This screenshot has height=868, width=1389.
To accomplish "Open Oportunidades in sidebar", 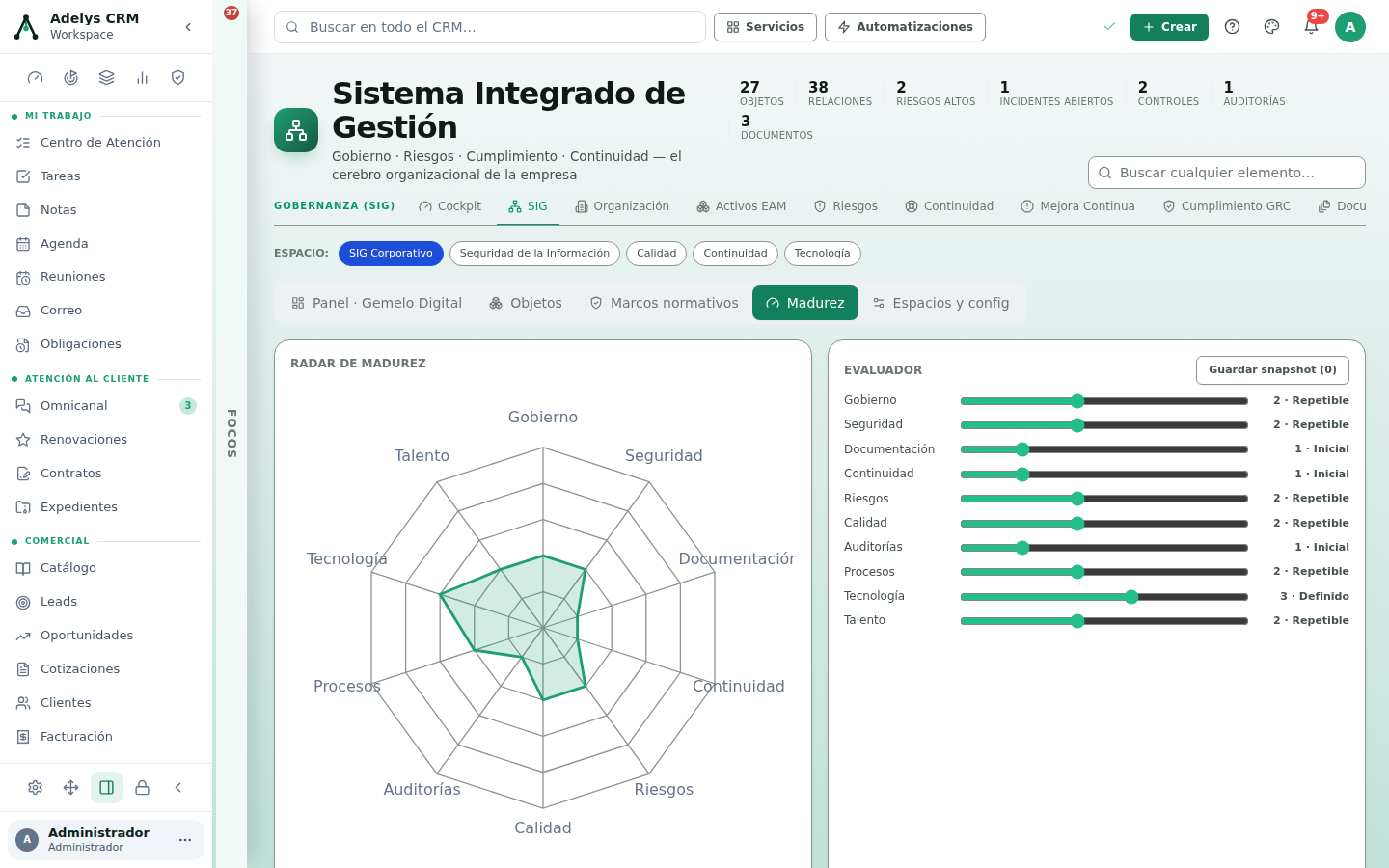I will click(106, 636).
